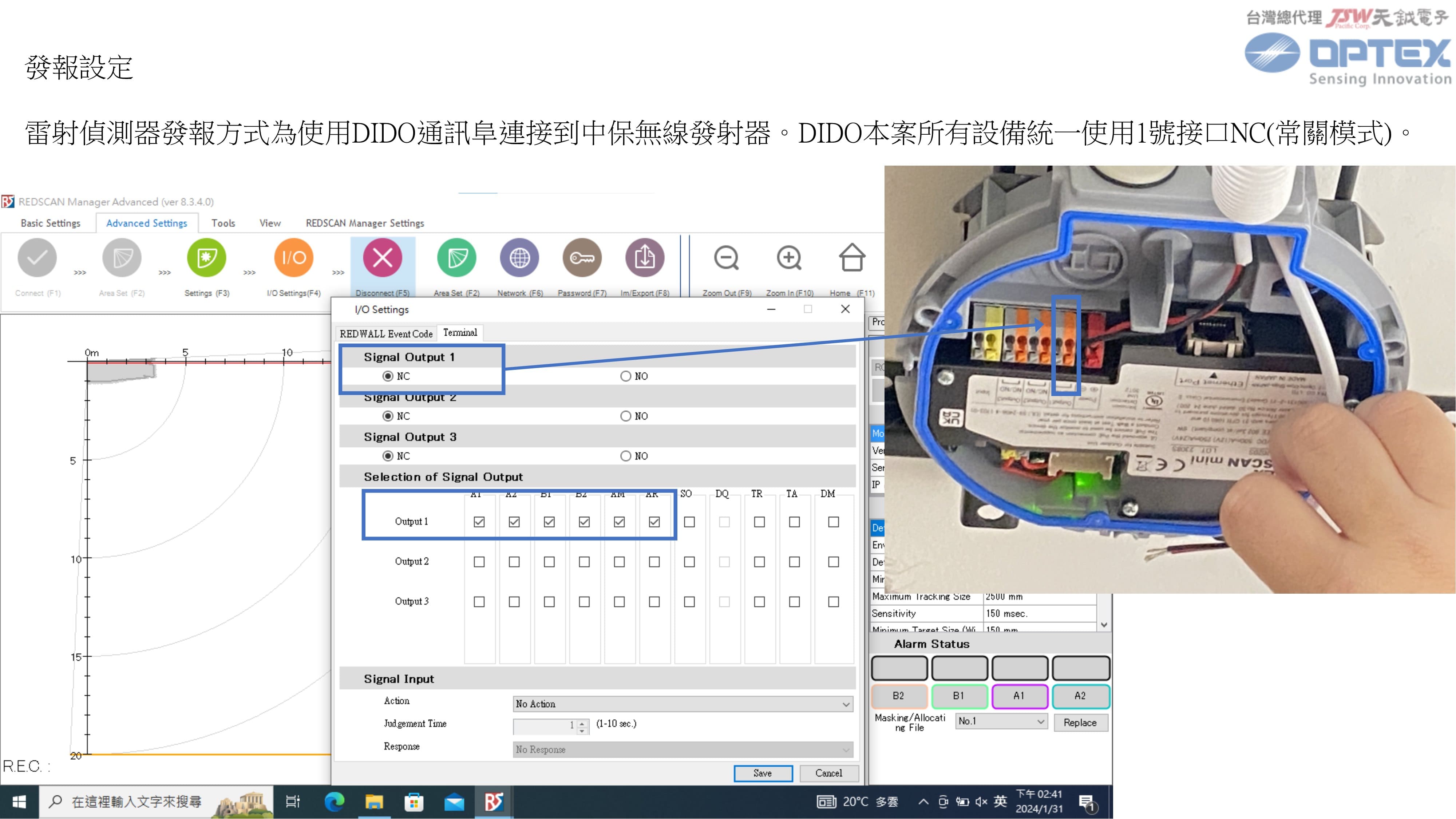Open the I/O Settings (F4) icon
Screen dimensions: 1456x819
[293, 258]
